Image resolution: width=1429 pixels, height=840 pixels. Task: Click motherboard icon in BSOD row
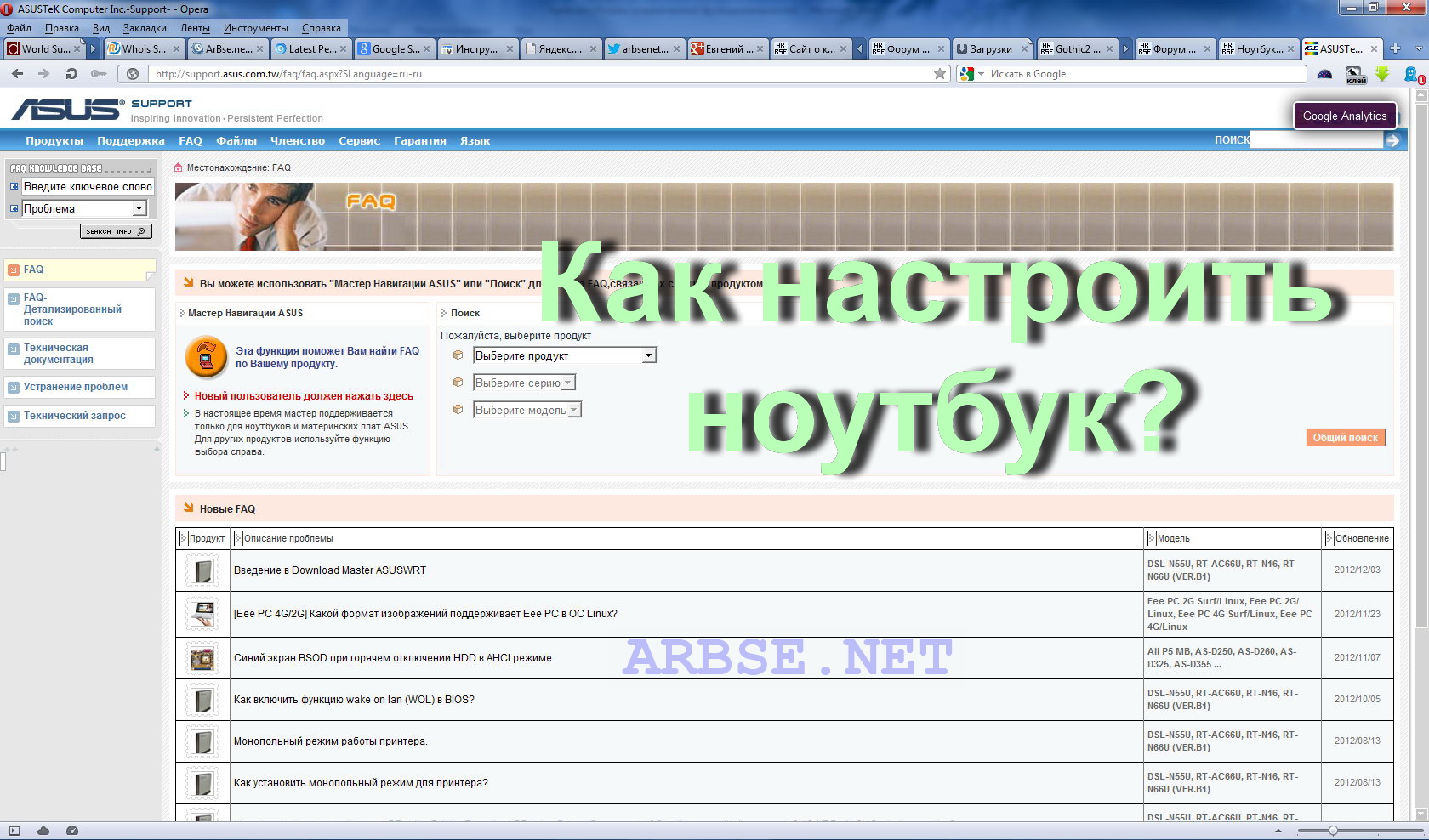tap(202, 658)
